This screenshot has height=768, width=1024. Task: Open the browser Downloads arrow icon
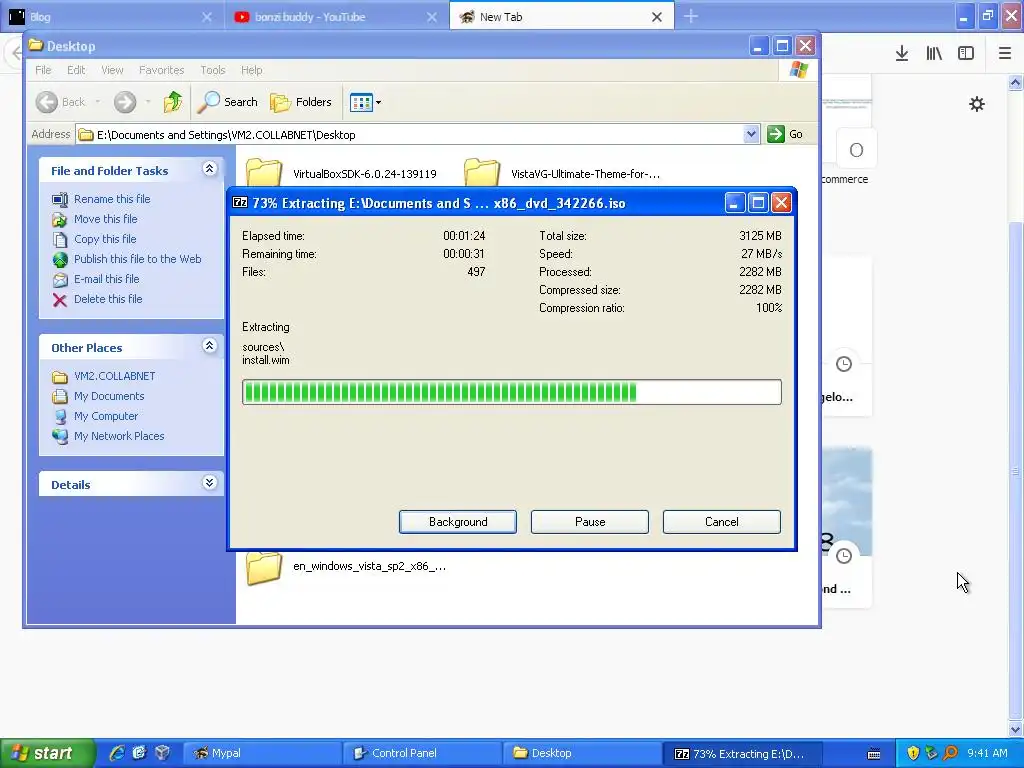tap(902, 53)
